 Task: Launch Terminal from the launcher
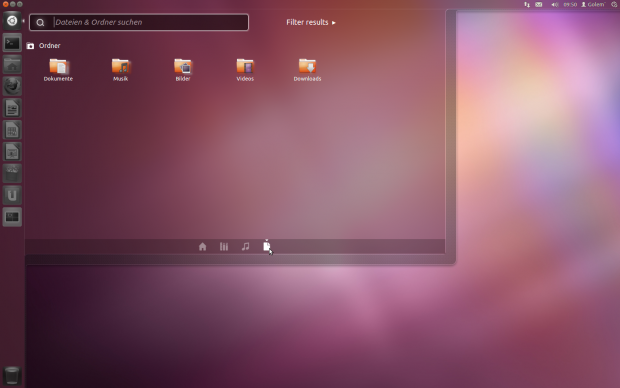click(x=12, y=43)
